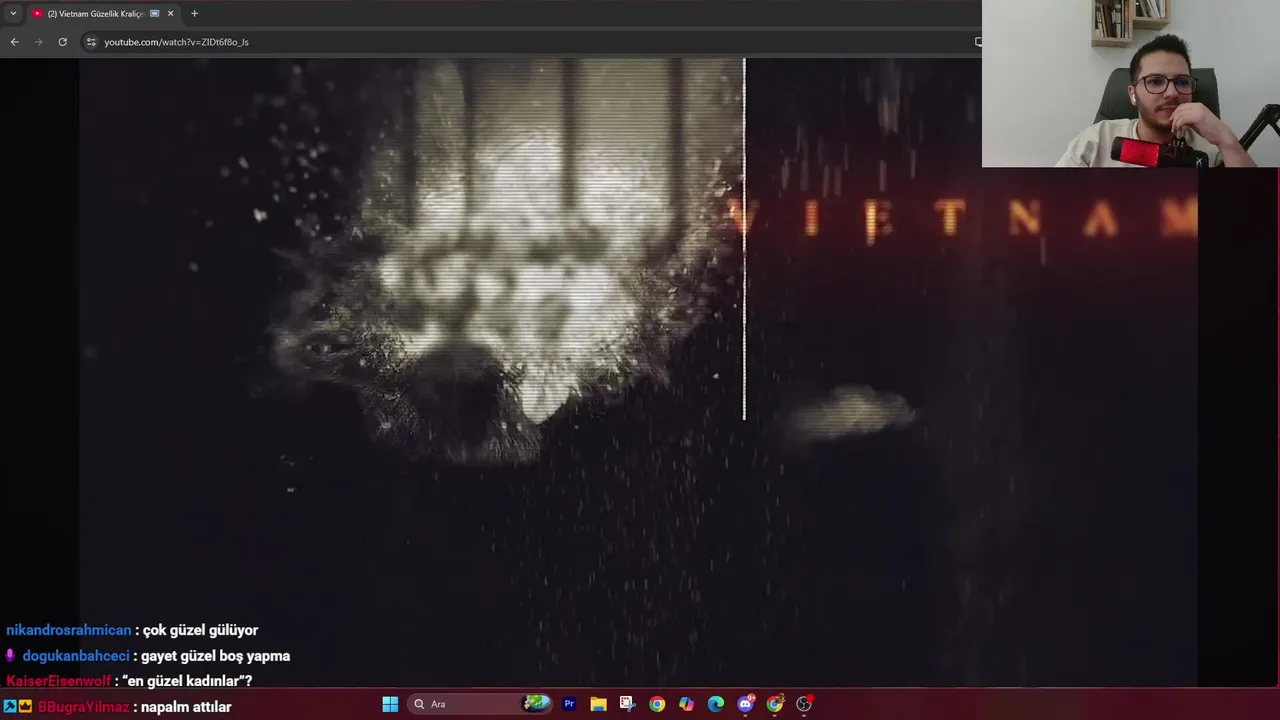
Task: Click the taskbar search box labeled Ara
Action: click(480, 704)
